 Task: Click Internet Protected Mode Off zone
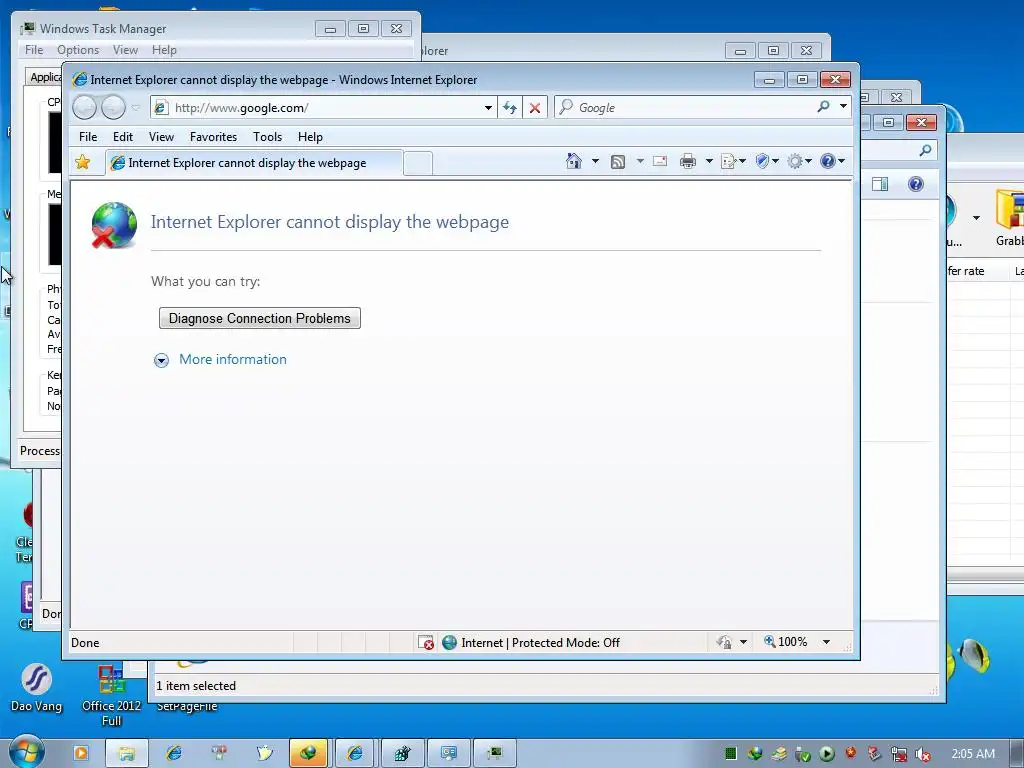coord(531,643)
